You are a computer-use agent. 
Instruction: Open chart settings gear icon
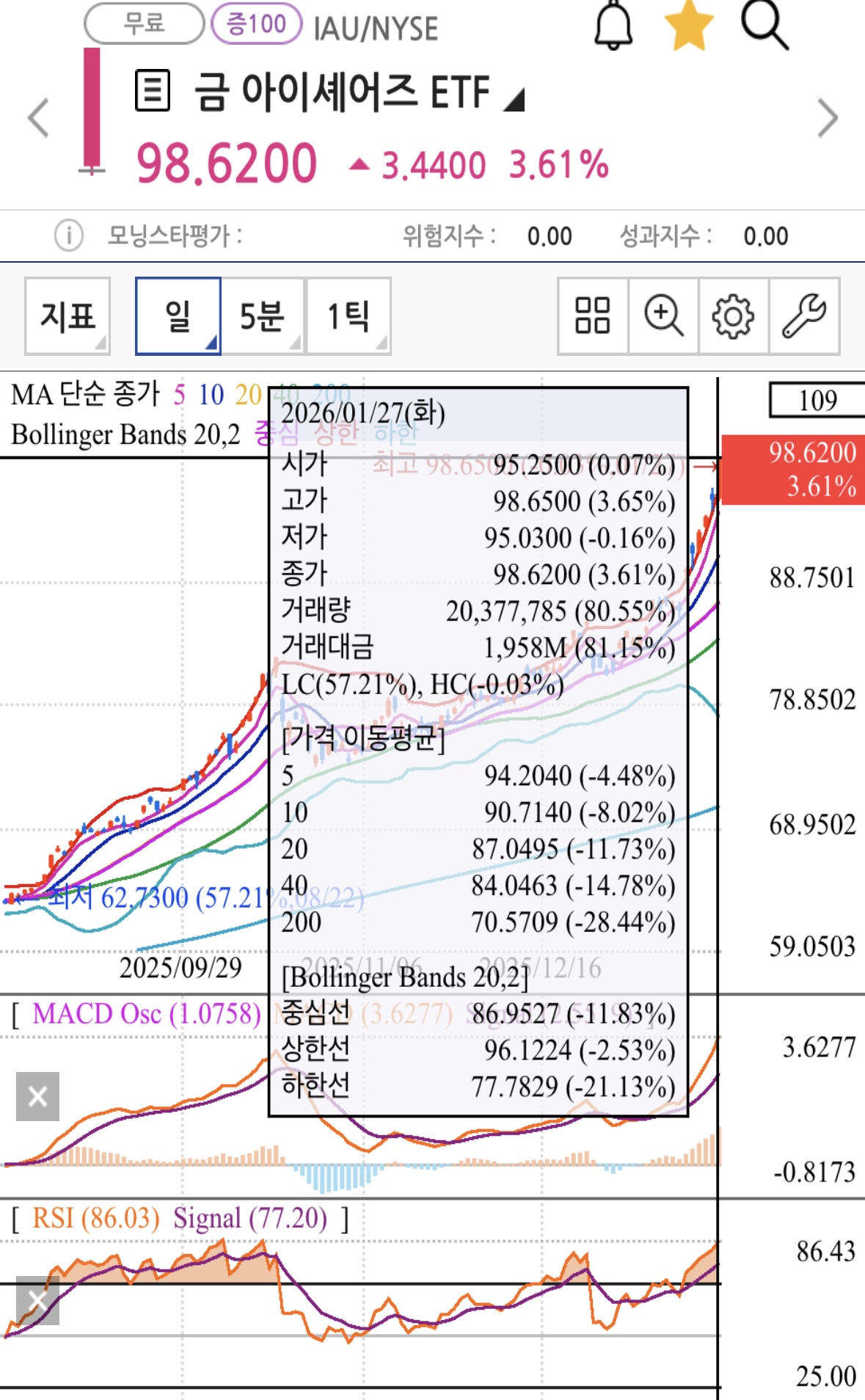[x=733, y=316]
